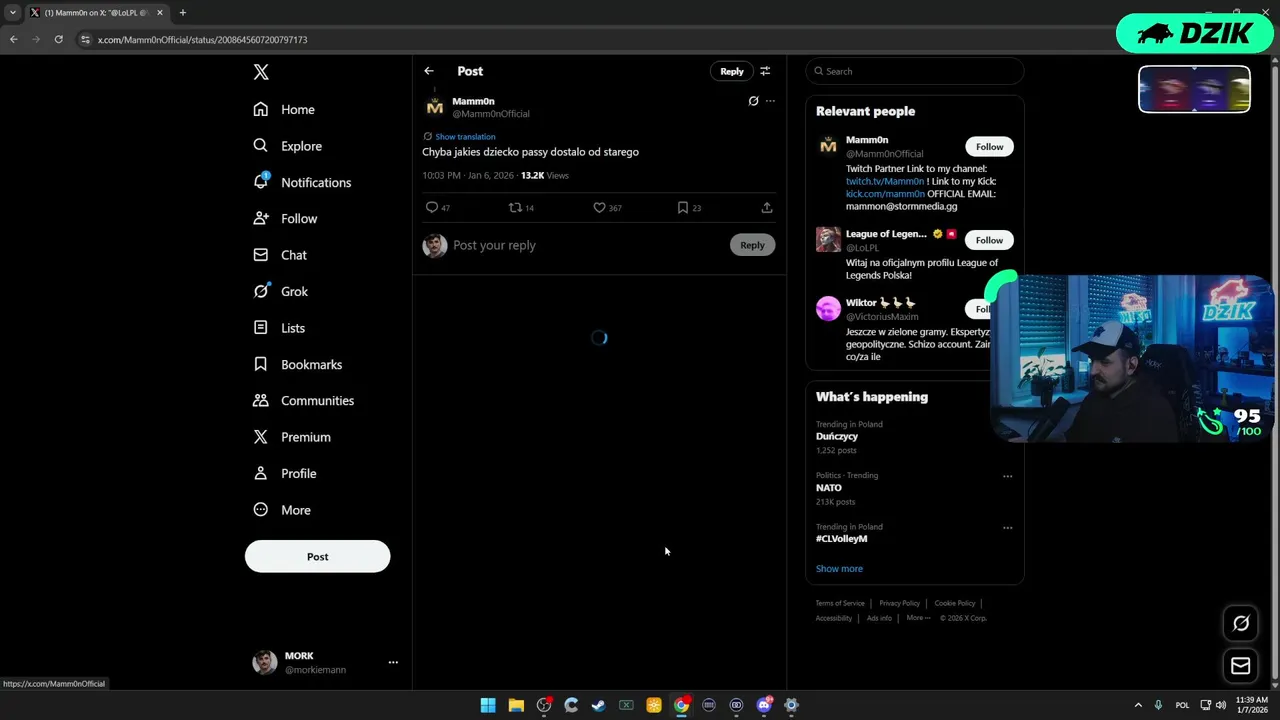Open a new browser tab
The image size is (1280, 720).
tap(182, 13)
